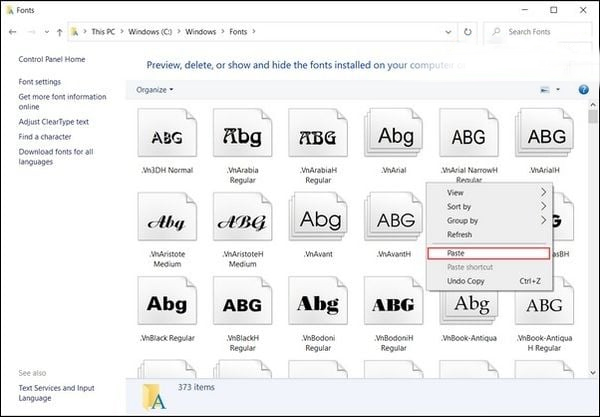600x417 pixels.
Task: Open Text Services and Input Language link
Action: 56,393
